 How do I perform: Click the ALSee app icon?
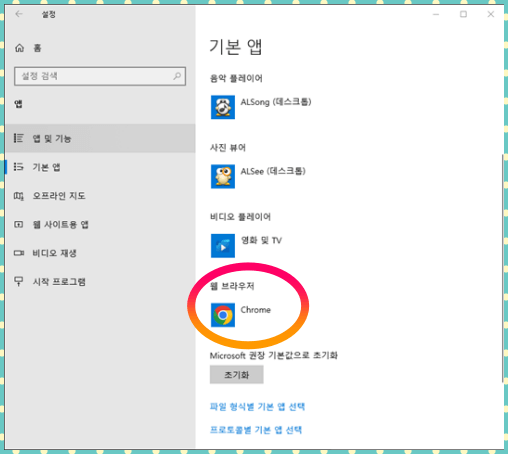click(x=223, y=176)
